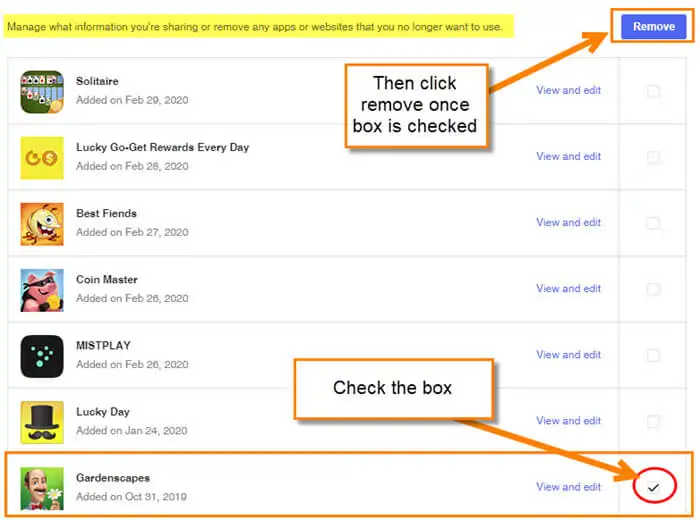
Task: Click the blue Remove button
Action: pyautogui.click(x=654, y=26)
